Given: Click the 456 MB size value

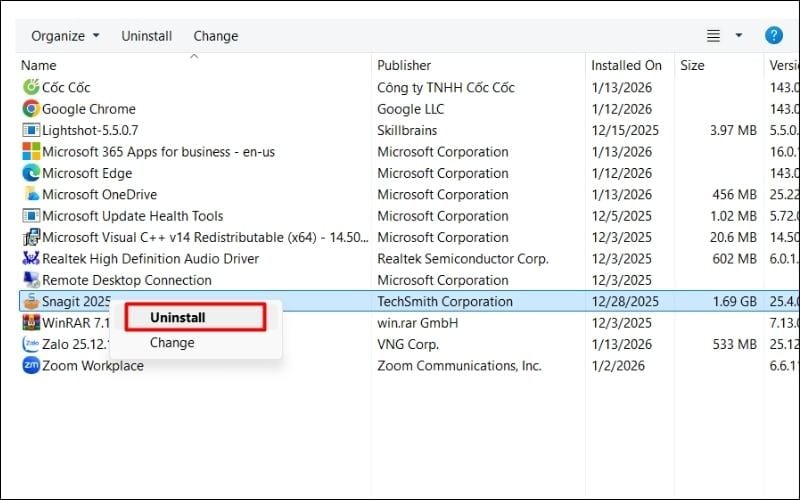Looking at the screenshot, I should tap(734, 194).
